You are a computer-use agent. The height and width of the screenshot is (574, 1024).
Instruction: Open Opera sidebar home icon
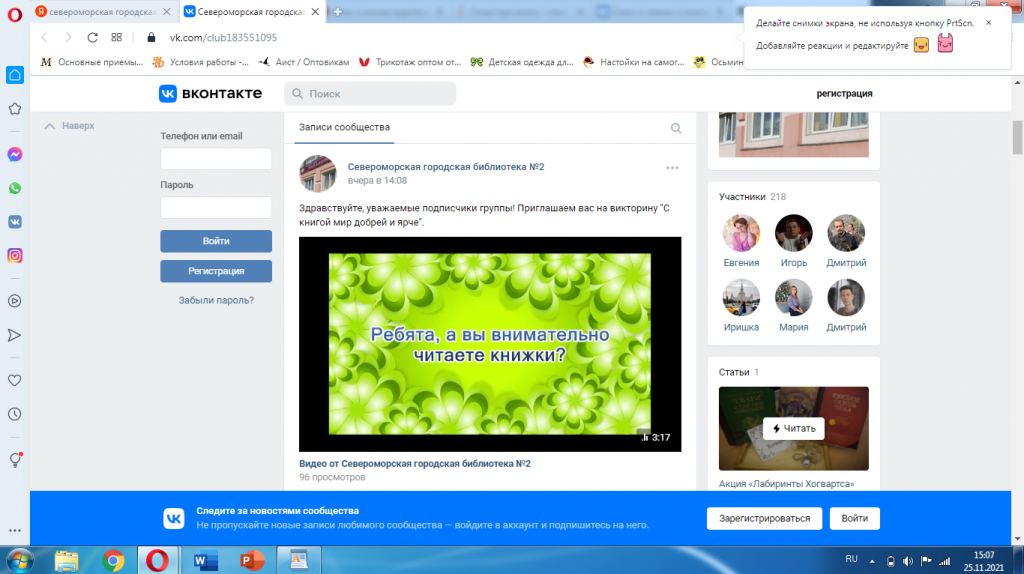14,75
